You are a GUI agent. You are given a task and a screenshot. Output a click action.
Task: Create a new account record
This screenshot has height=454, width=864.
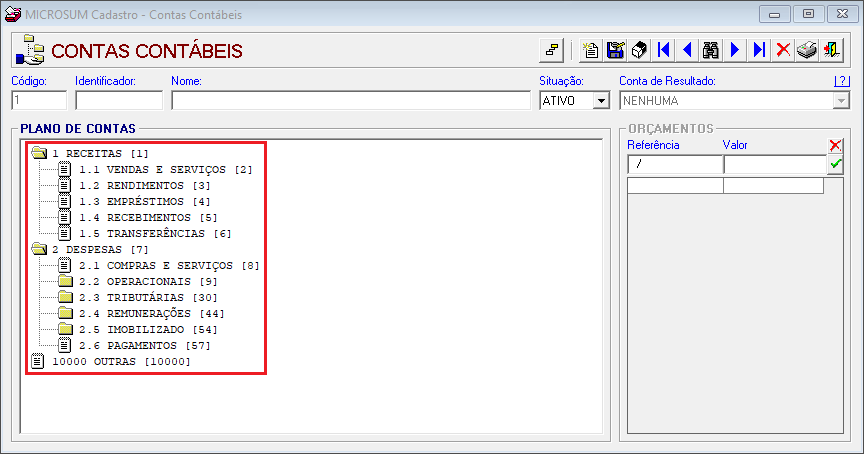pyautogui.click(x=590, y=50)
